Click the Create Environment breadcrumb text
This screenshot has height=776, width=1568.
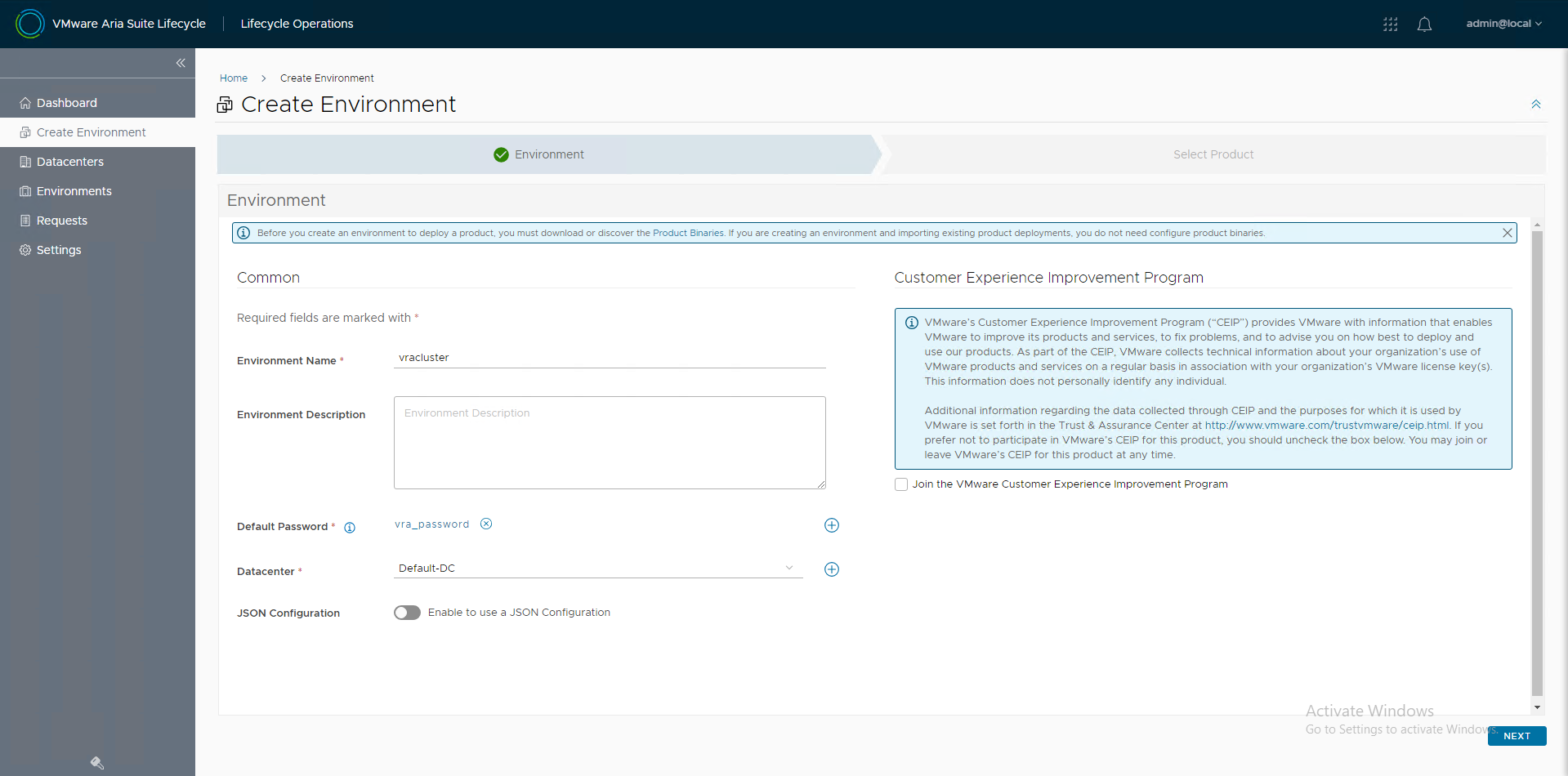point(327,78)
